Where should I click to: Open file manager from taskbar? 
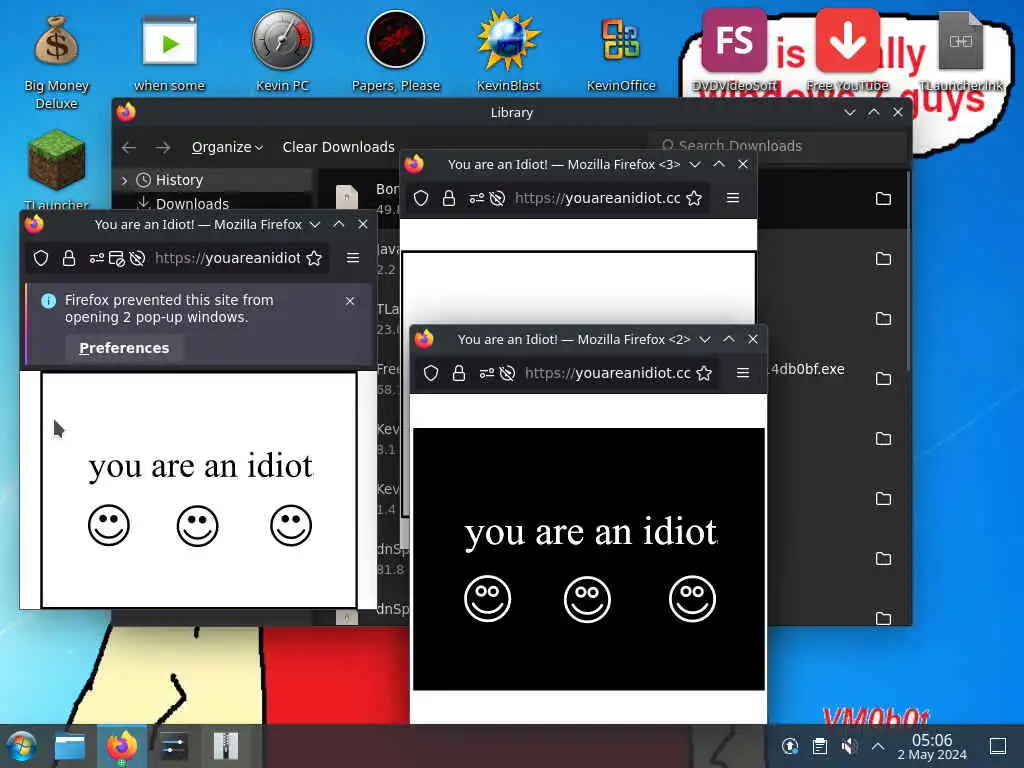click(x=70, y=746)
